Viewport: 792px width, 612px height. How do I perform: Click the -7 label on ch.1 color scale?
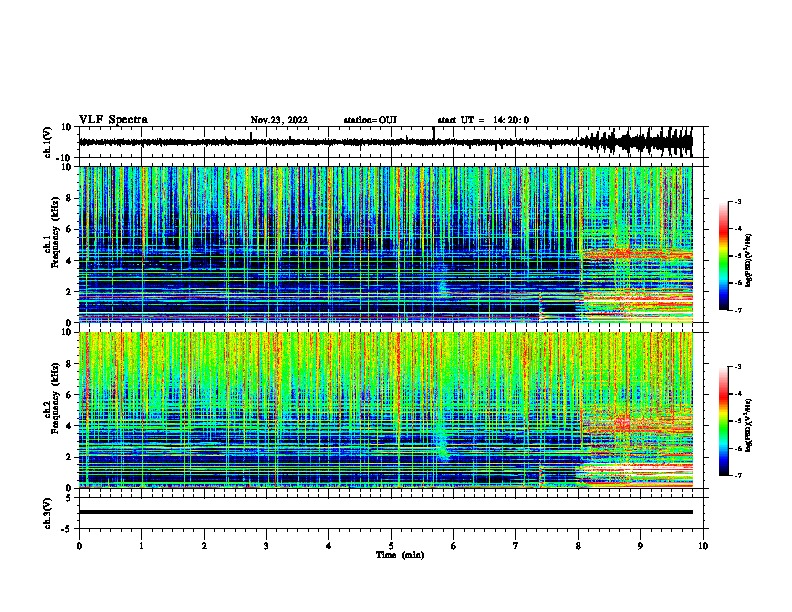(x=737, y=310)
